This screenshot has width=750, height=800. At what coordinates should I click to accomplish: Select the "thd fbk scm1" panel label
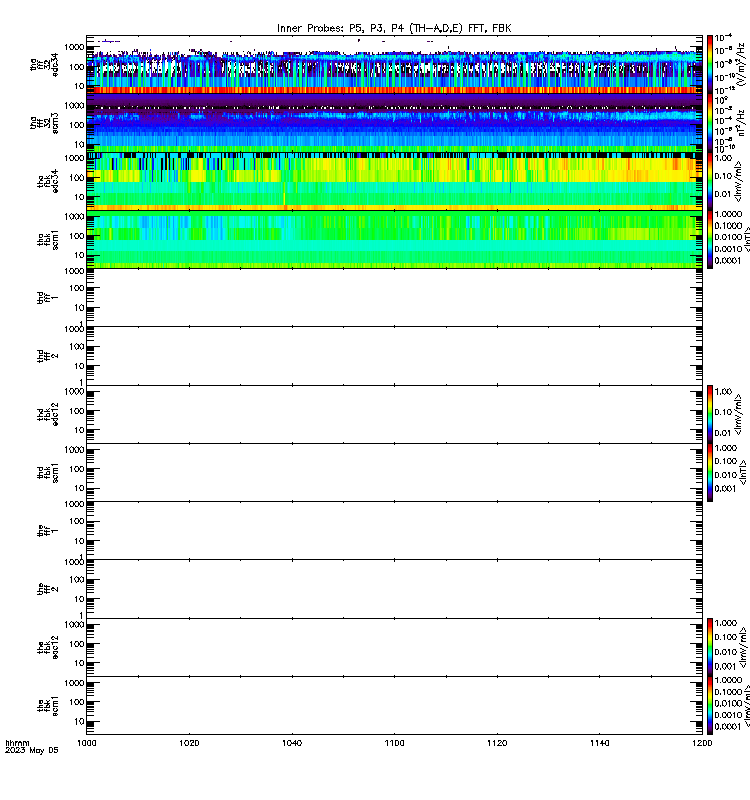(x=48, y=472)
